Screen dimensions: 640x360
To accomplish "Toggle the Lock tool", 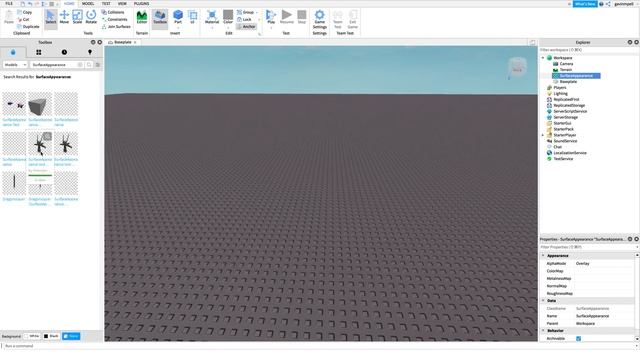I will [x=244, y=19].
